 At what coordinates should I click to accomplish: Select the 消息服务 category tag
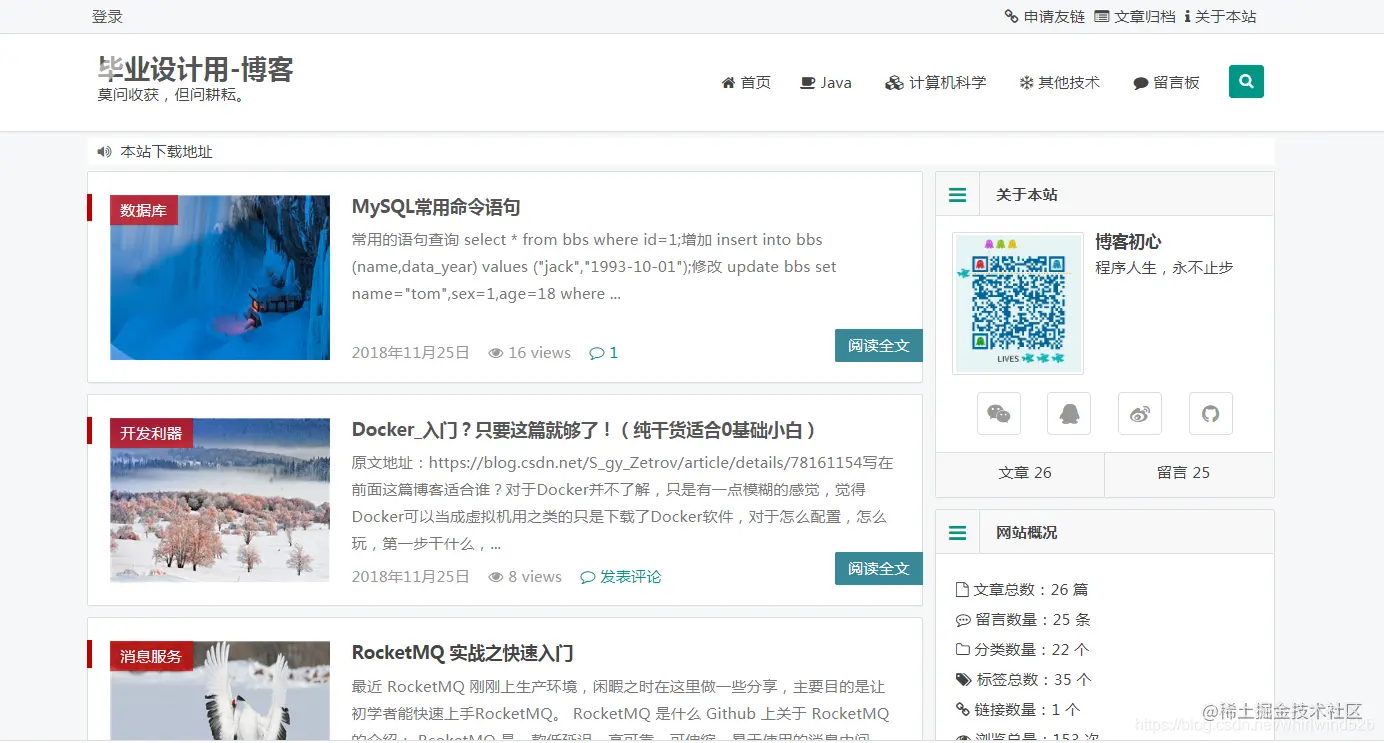pyautogui.click(x=151, y=656)
